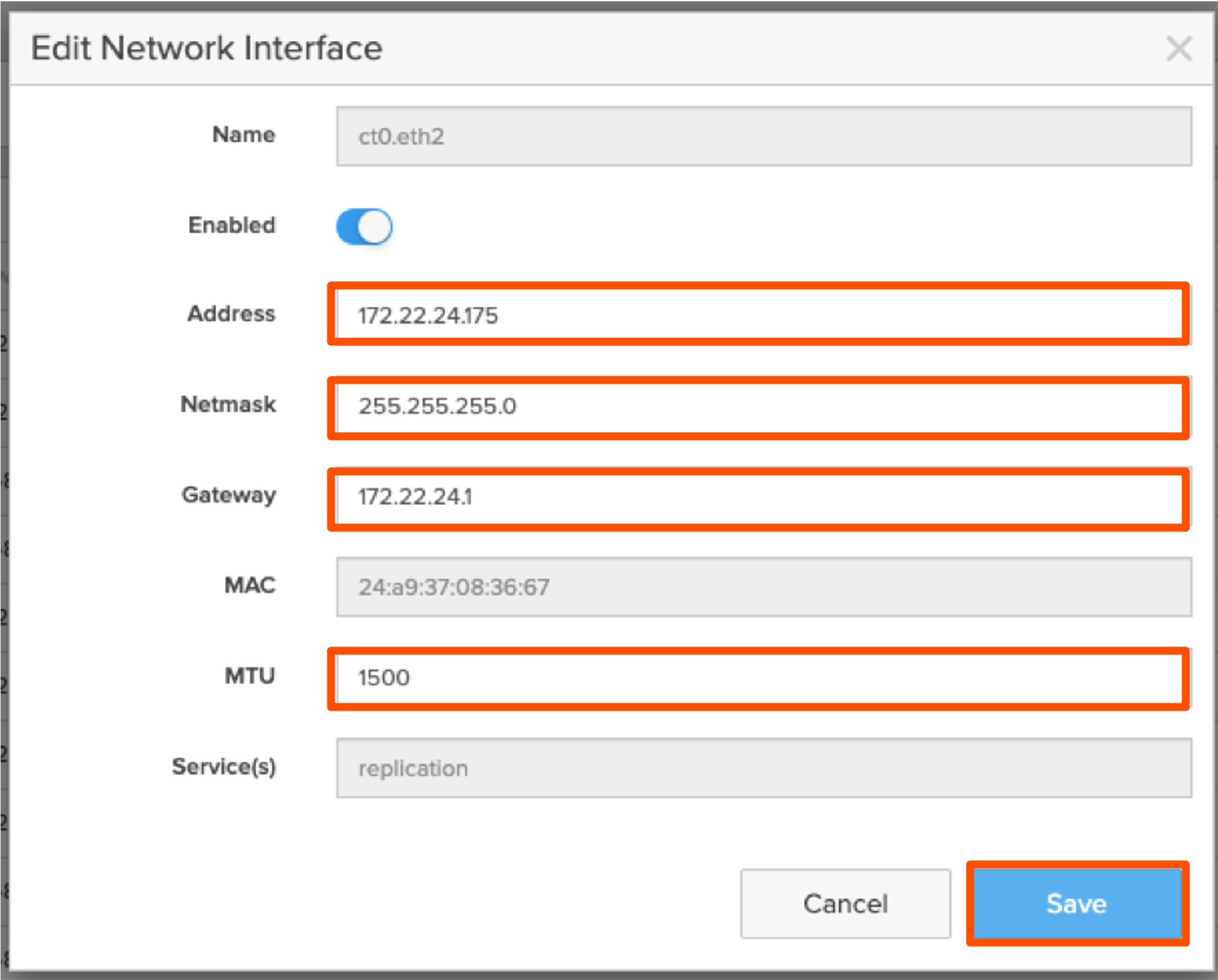The image size is (1218, 980).
Task: Select the MTU field containing 1500
Action: (x=758, y=678)
